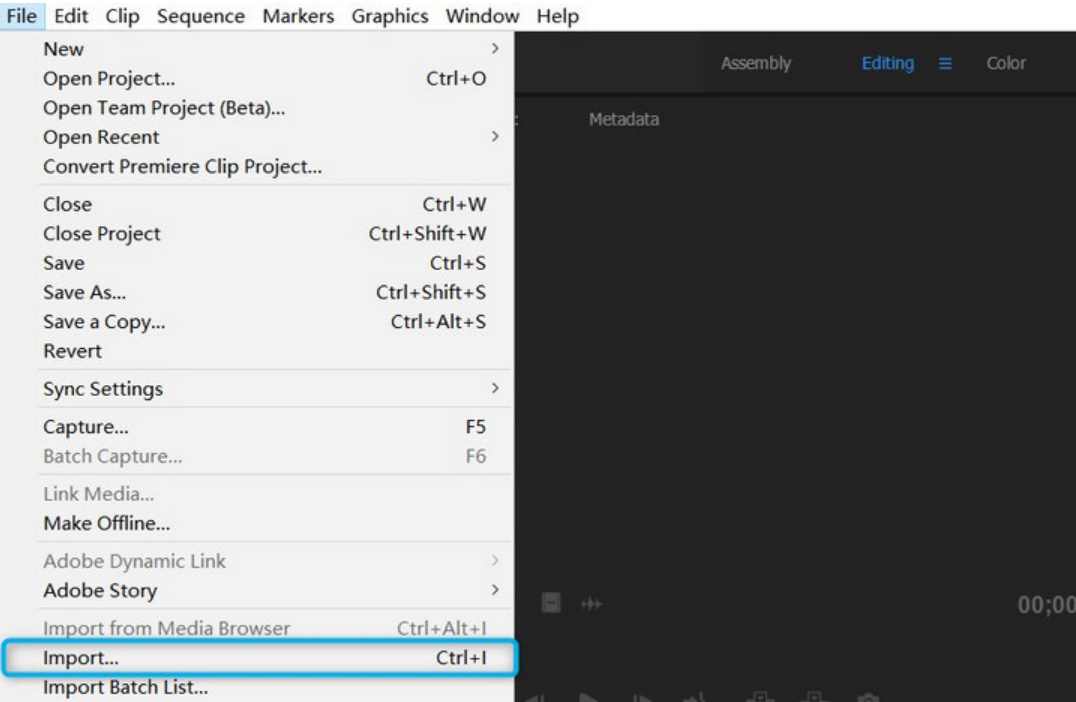The width and height of the screenshot is (1076, 702).
Task: Switch to the Assembly workspace
Action: click(756, 63)
